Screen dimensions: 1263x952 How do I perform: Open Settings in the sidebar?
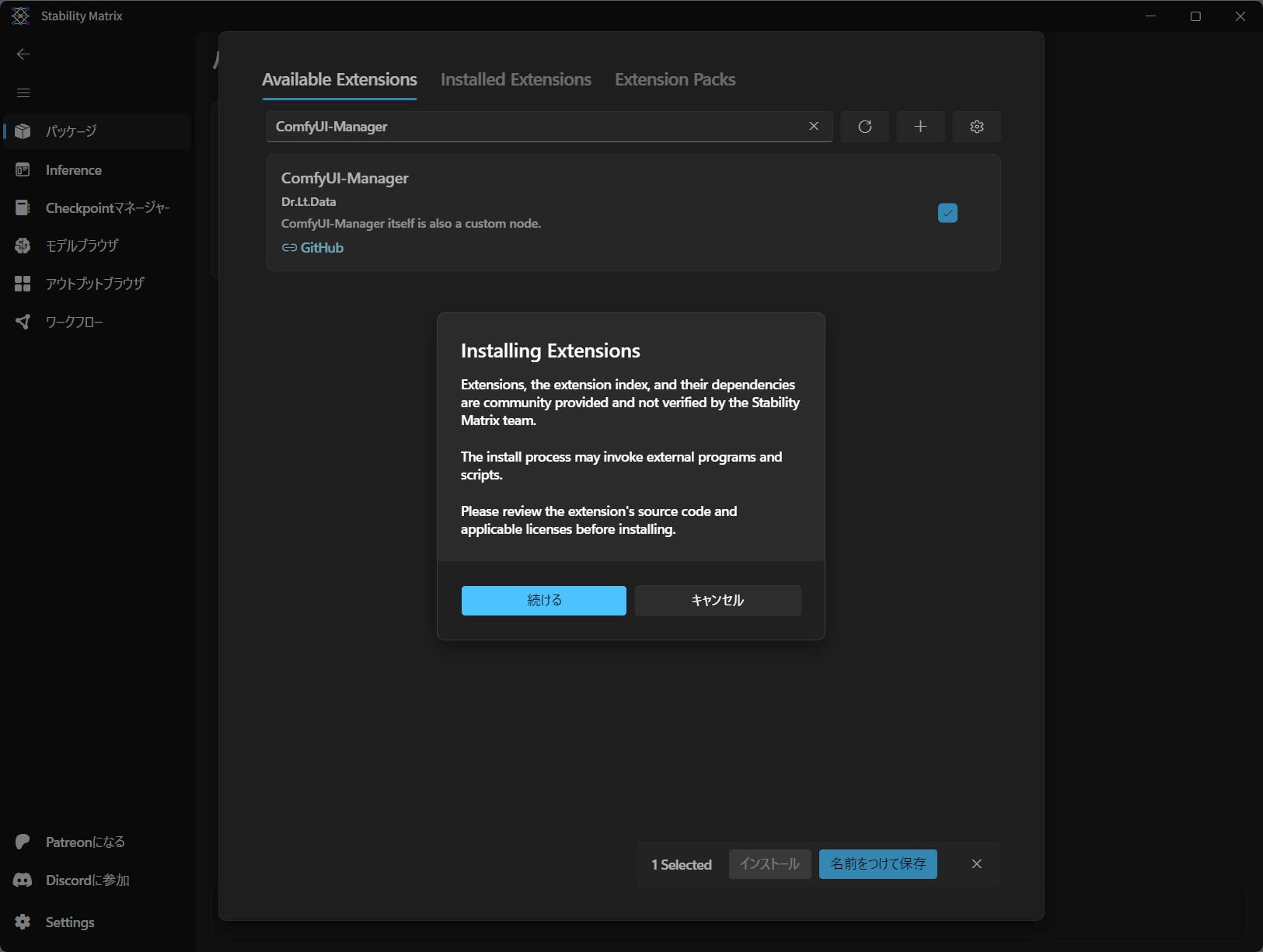pyautogui.click(x=69, y=922)
